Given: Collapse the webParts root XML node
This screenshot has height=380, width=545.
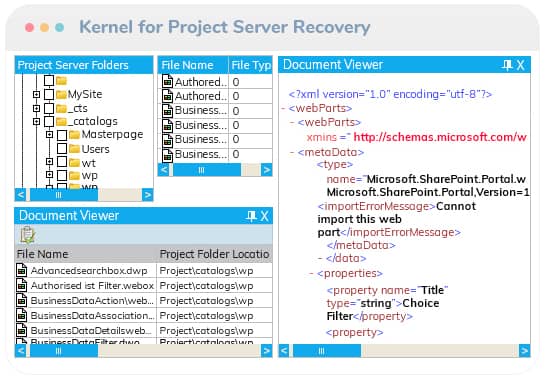Looking at the screenshot, I should [x=283, y=108].
